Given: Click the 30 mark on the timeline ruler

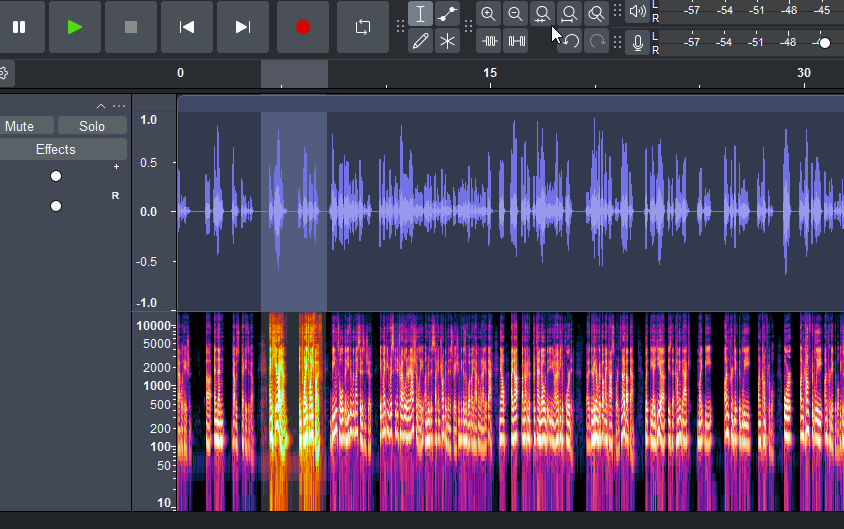Looking at the screenshot, I should point(804,73).
